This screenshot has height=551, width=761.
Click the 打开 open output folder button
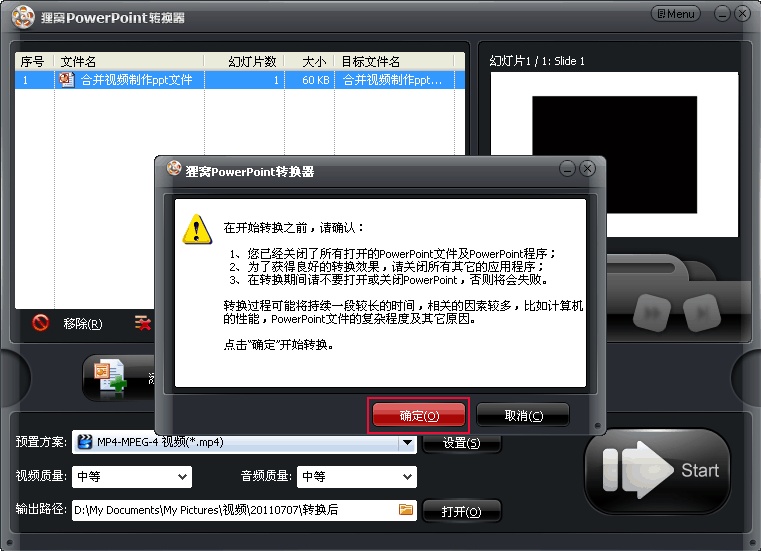coord(461,511)
